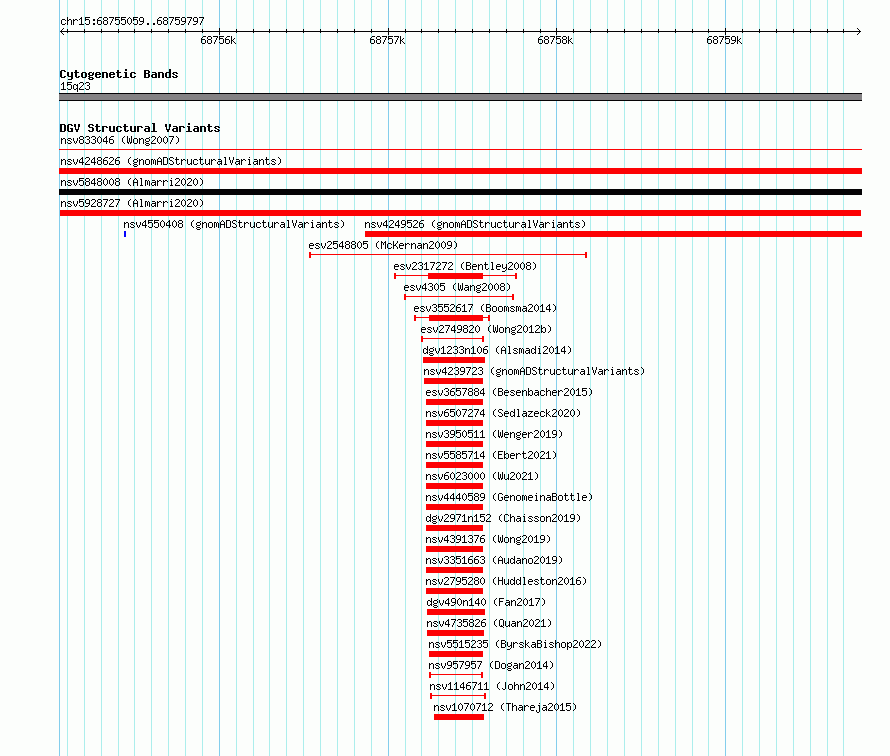
Task: Click the DGV Structural Variants track title
Action: click(x=140, y=128)
